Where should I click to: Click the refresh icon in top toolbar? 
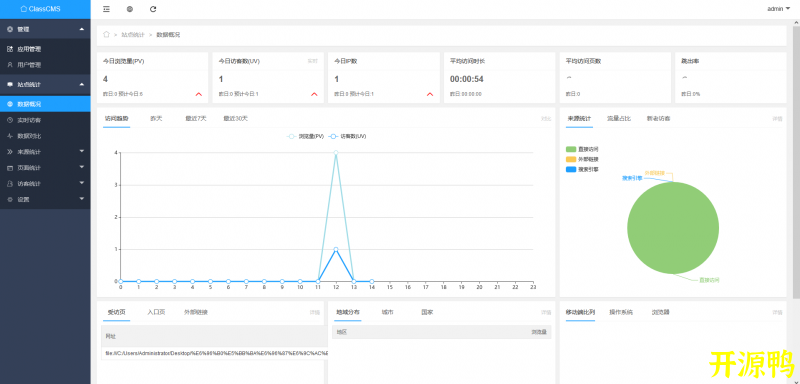(x=153, y=9)
